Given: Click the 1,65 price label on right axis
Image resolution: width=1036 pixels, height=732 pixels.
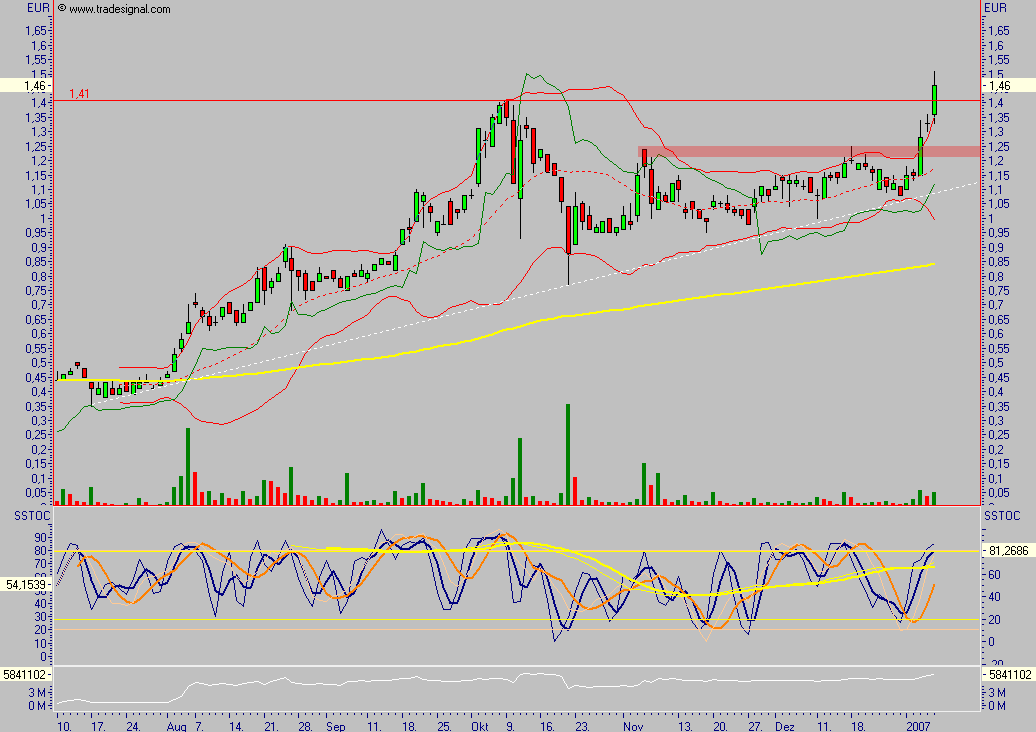Looking at the screenshot, I should click(x=999, y=30).
